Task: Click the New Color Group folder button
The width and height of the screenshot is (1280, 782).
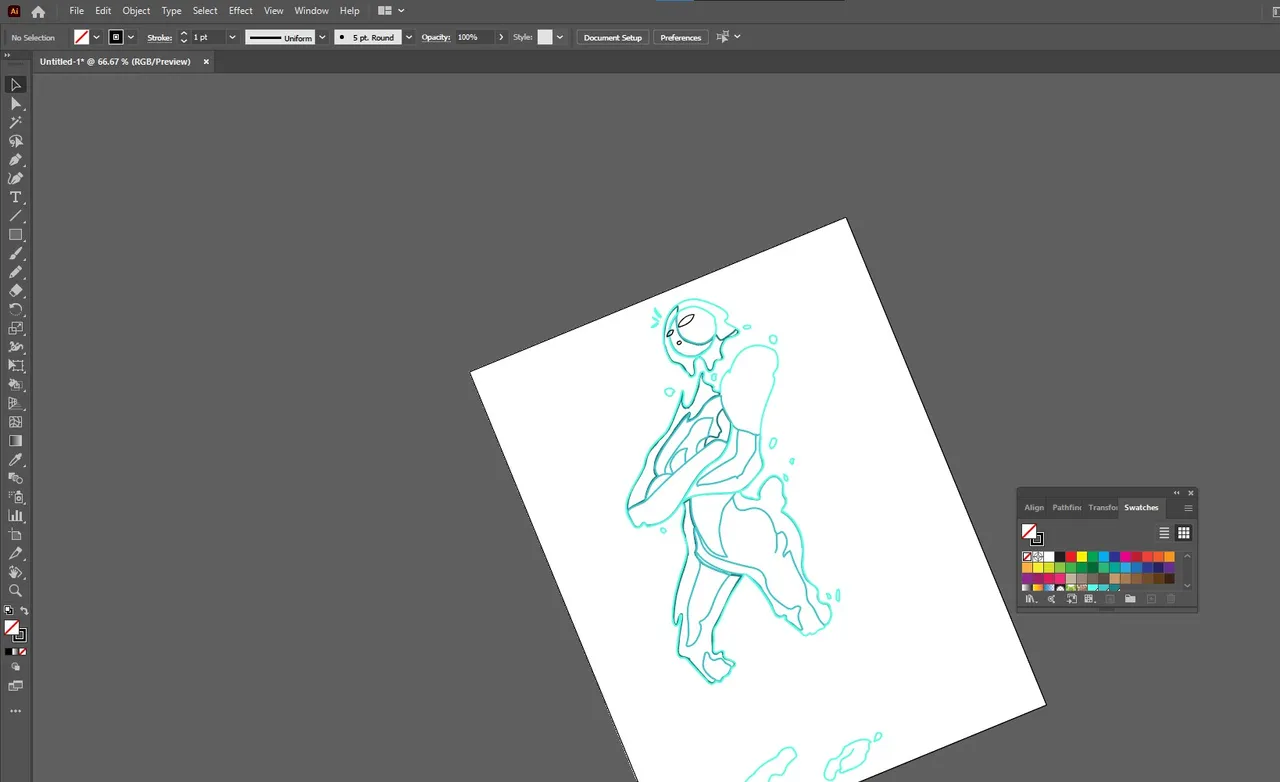Action: point(1130,599)
